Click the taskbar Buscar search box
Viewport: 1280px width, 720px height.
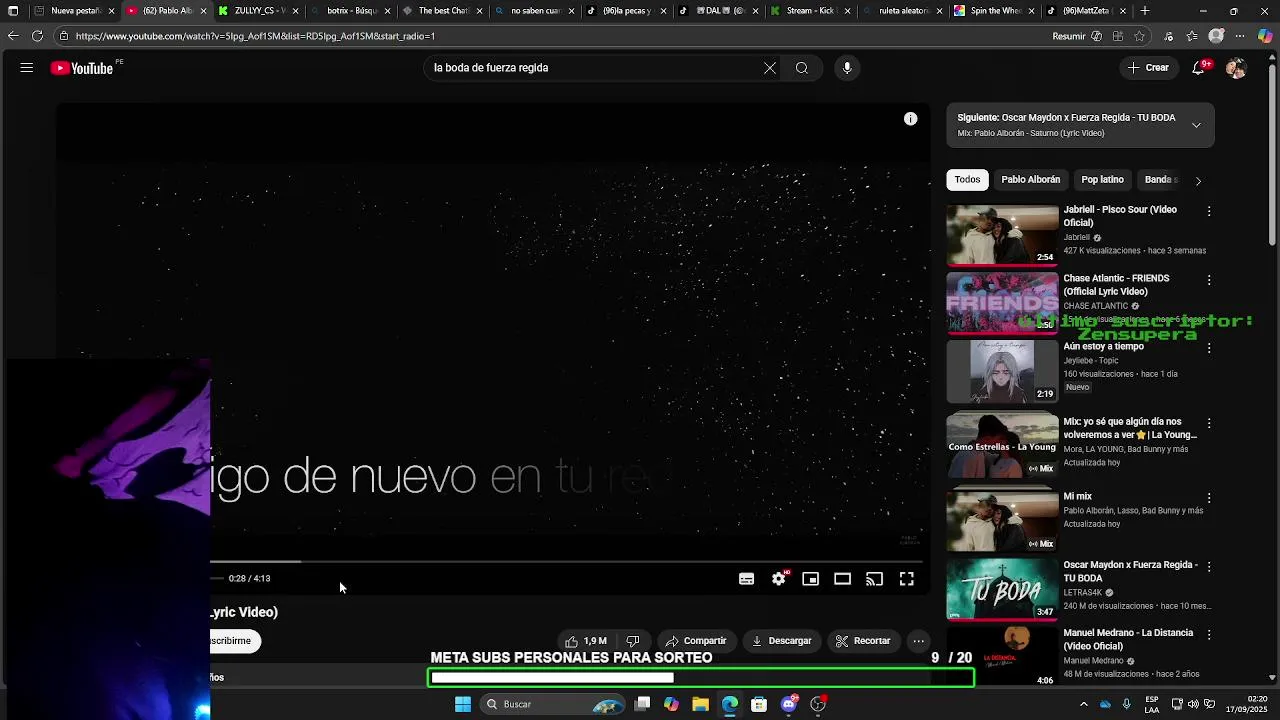(553, 704)
